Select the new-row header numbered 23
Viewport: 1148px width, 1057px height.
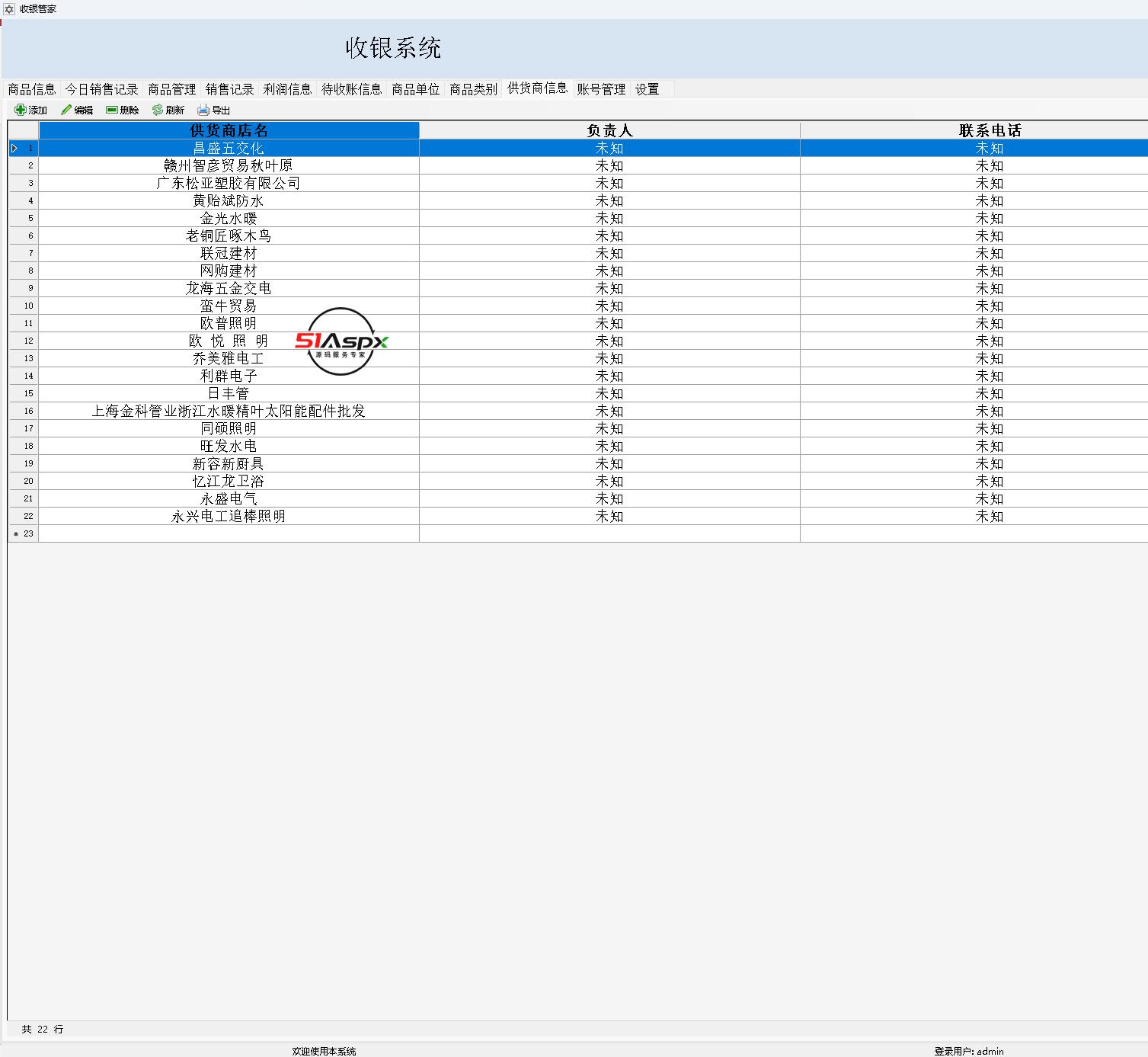click(23, 533)
